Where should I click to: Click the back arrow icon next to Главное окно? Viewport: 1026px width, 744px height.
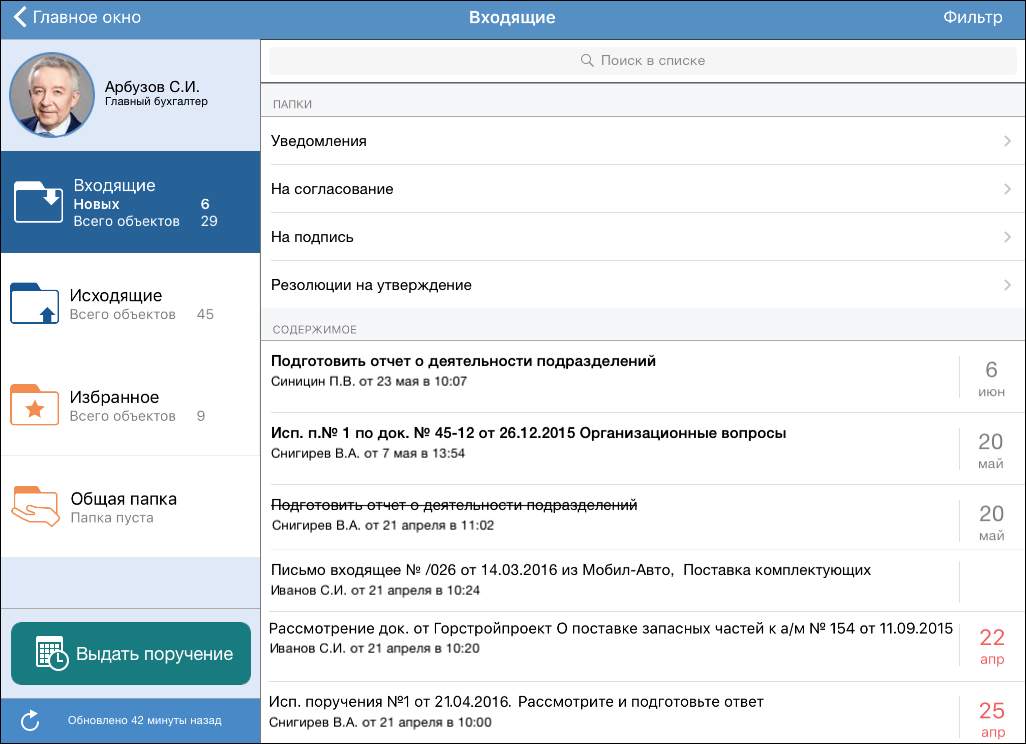point(20,17)
